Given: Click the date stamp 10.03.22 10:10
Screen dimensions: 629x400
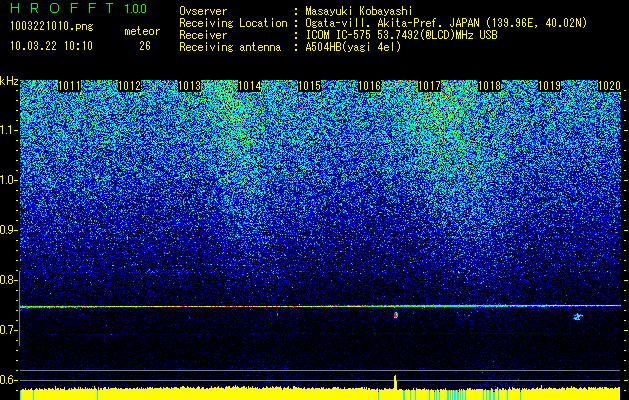Looking at the screenshot, I should [51, 46].
